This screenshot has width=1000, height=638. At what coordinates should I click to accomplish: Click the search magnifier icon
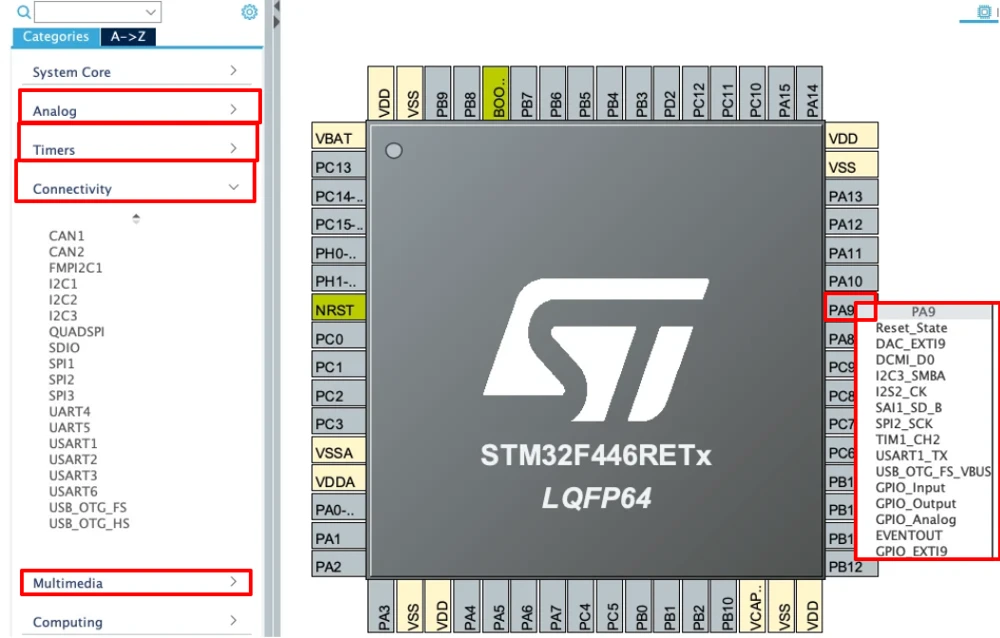[x=24, y=11]
